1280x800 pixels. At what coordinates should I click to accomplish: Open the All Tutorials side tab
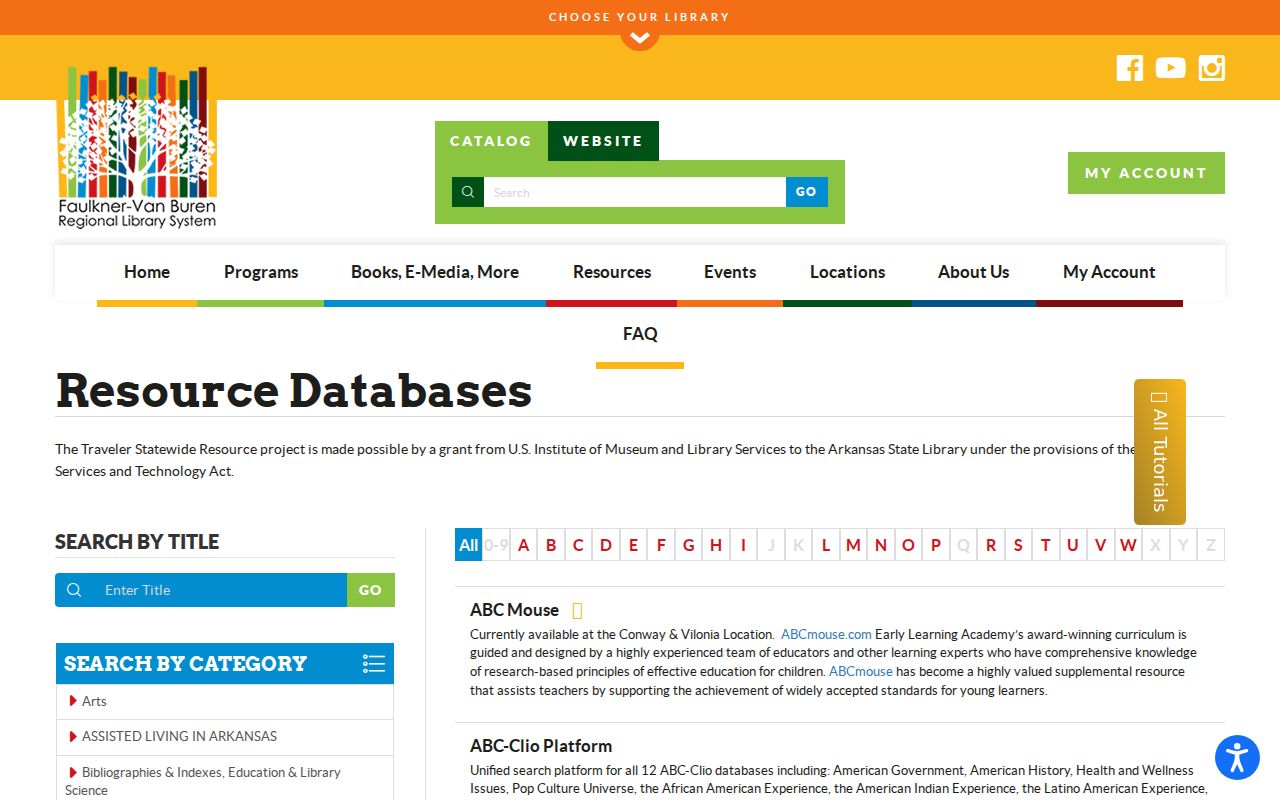pyautogui.click(x=1160, y=452)
